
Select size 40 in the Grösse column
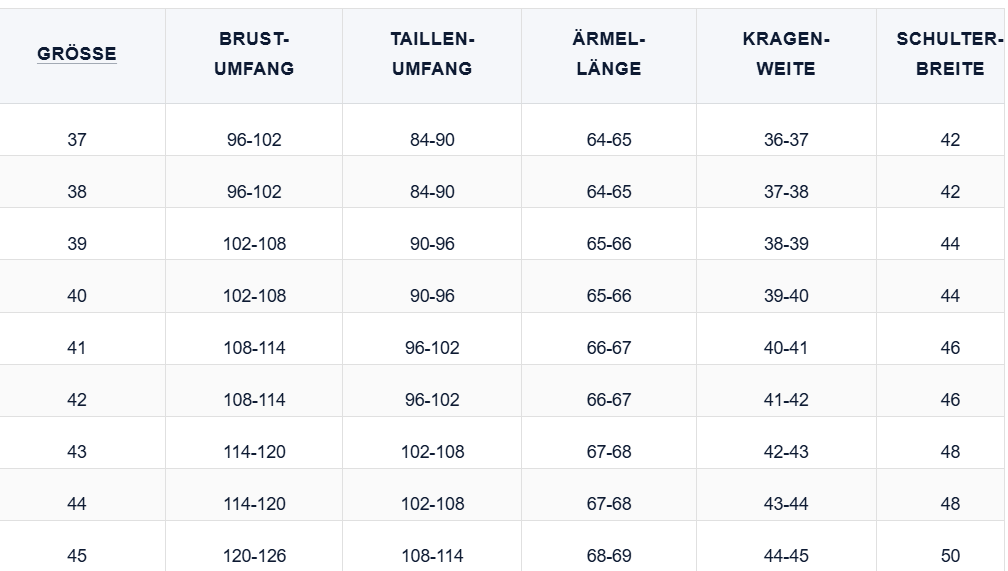(x=77, y=296)
